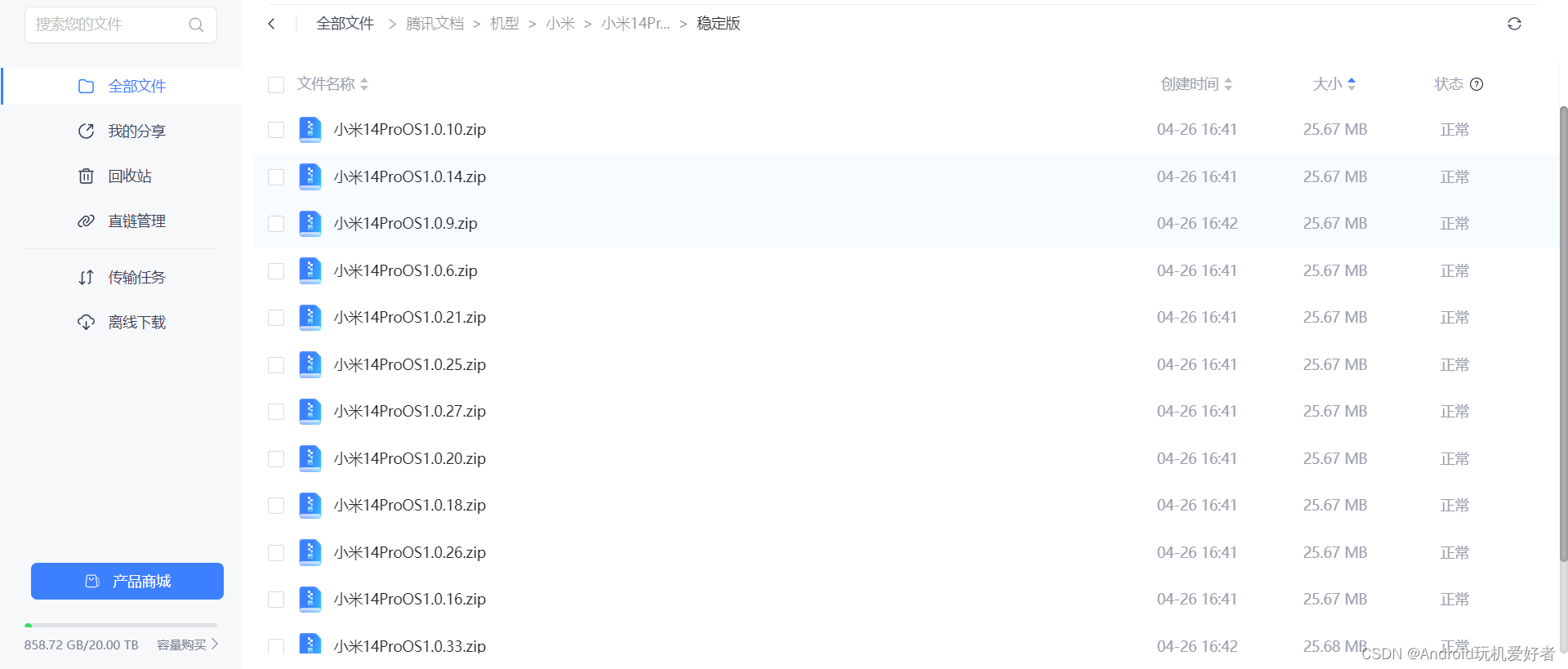Screen dimensions: 1568x669
Task: Open file name 小米14ProOS1.0.18.zip
Action: click(x=410, y=506)
